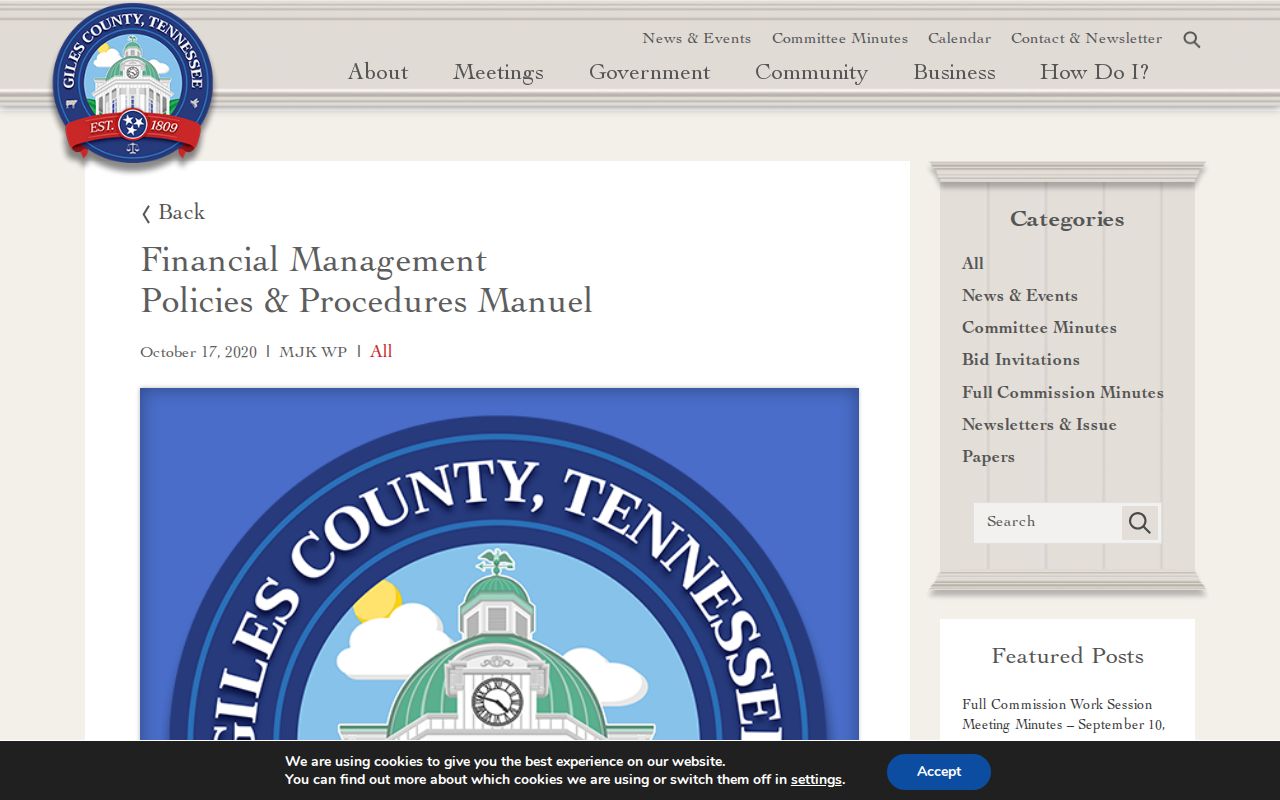Click the sidebar search magnifier button
This screenshot has width=1280, height=800.
tap(1139, 522)
